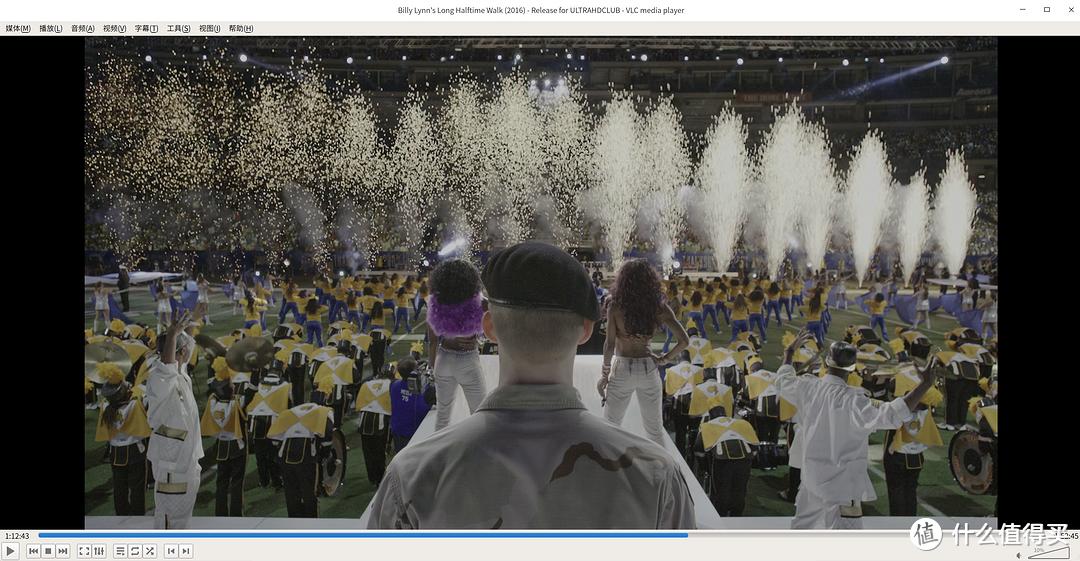The width and height of the screenshot is (1080, 561).
Task: Toggle fullscreen video mode
Action: click(x=84, y=551)
